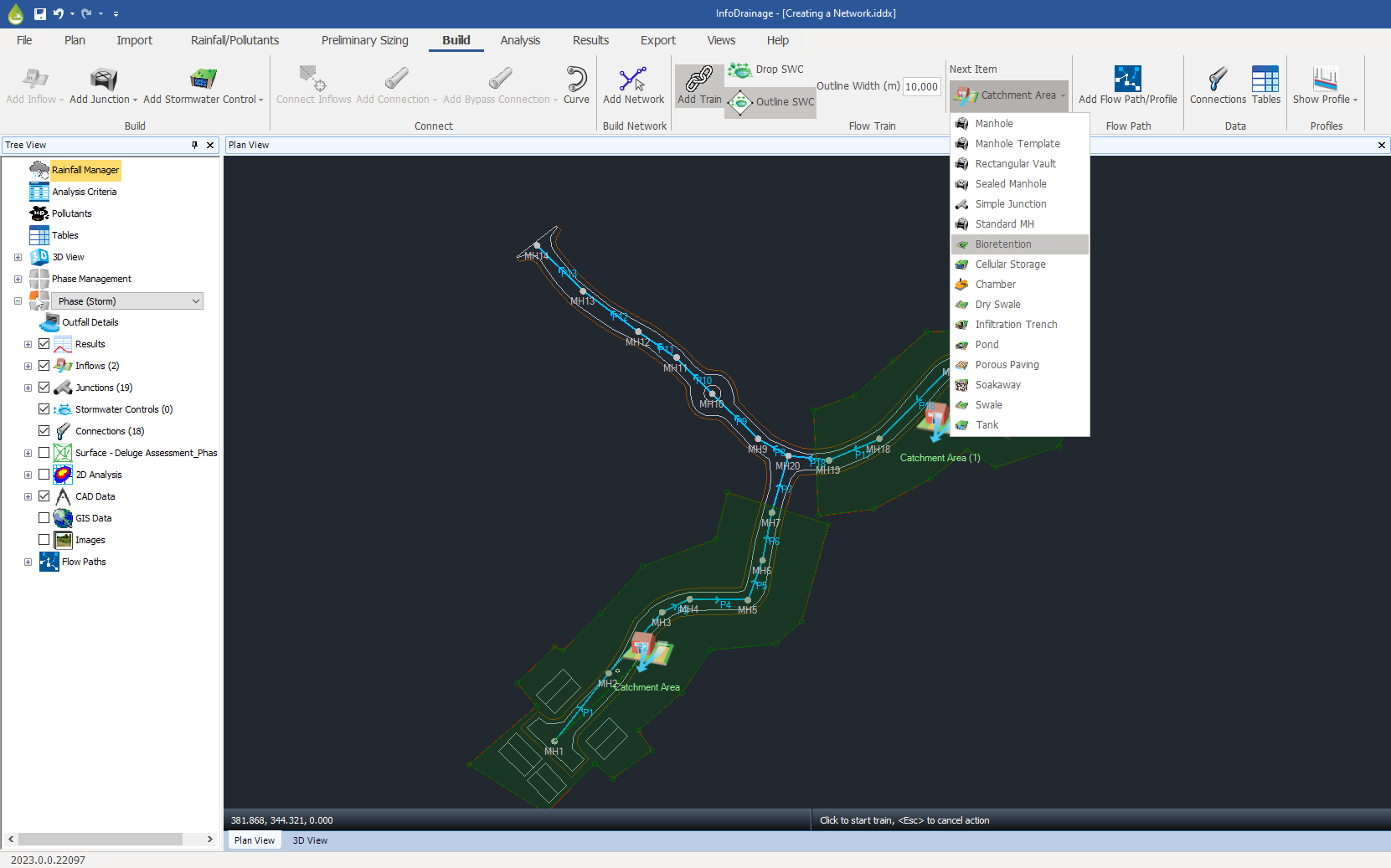The width and height of the screenshot is (1391, 868).
Task: Expand the Flow Paths tree node
Action: pyautogui.click(x=28, y=562)
